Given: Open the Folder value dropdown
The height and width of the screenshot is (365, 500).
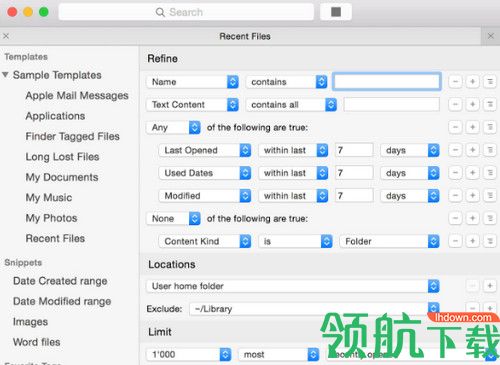Looking at the screenshot, I should click(x=389, y=241).
